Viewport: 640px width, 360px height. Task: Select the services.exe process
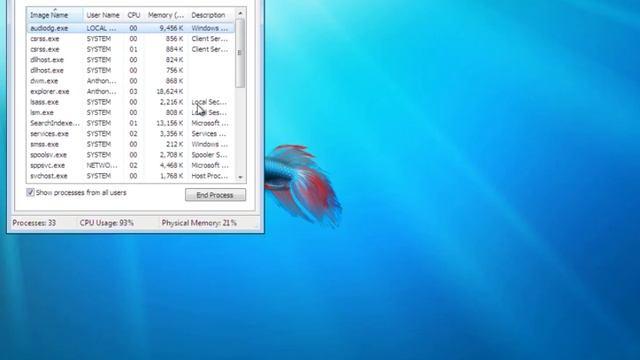coord(131,134)
